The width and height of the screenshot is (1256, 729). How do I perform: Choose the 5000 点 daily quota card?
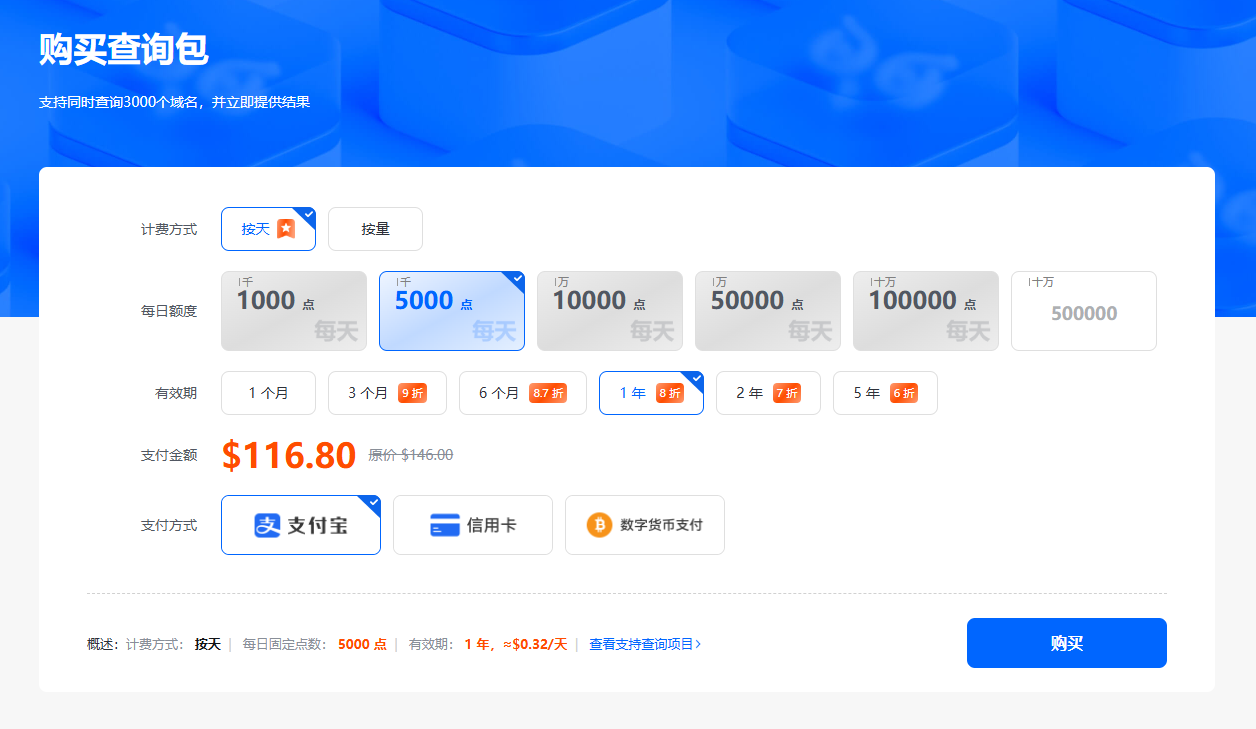click(x=452, y=311)
